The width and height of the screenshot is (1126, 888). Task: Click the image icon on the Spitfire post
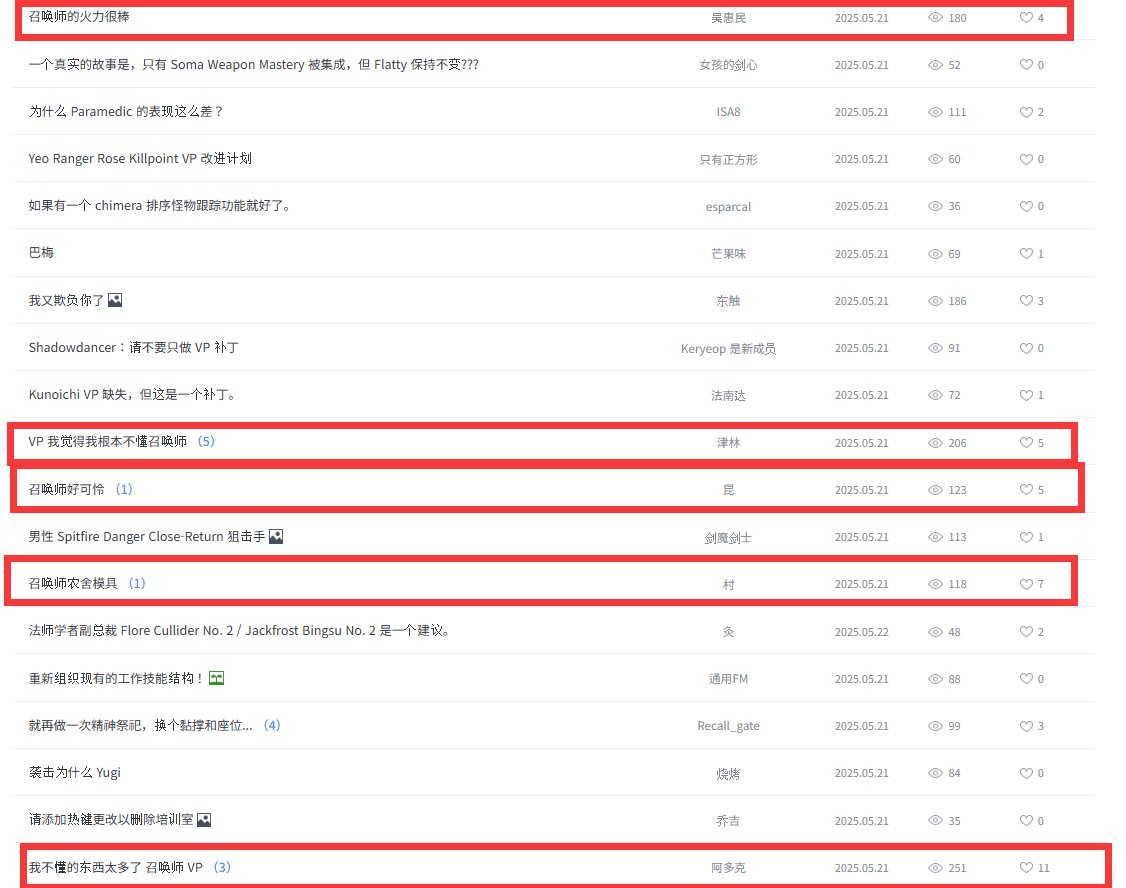pos(276,536)
